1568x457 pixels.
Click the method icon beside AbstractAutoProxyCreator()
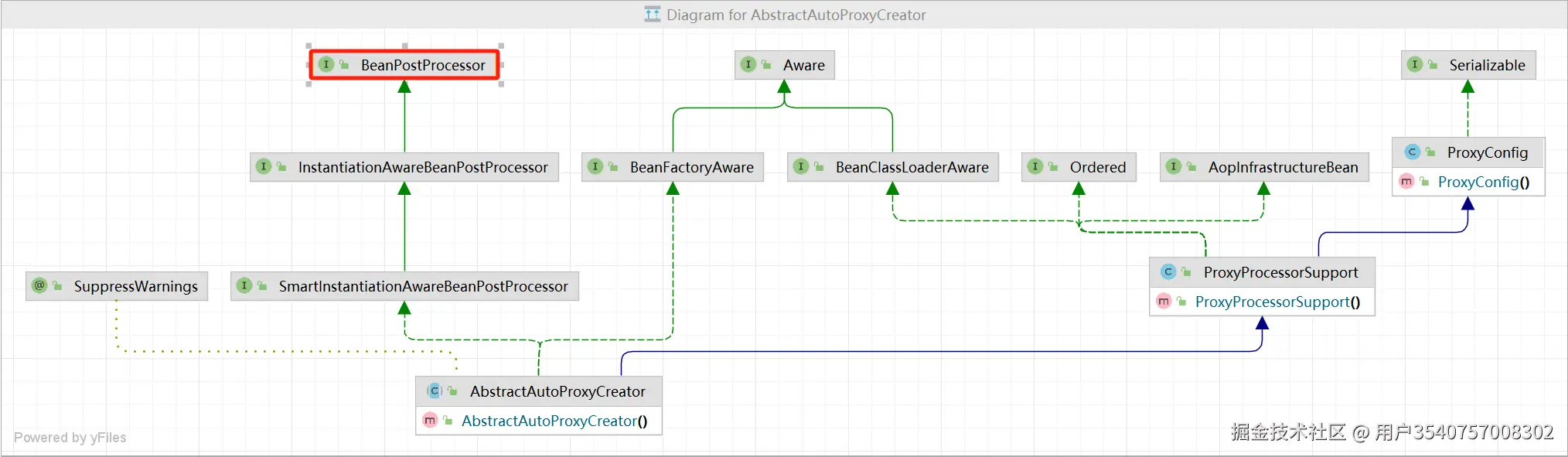click(430, 421)
